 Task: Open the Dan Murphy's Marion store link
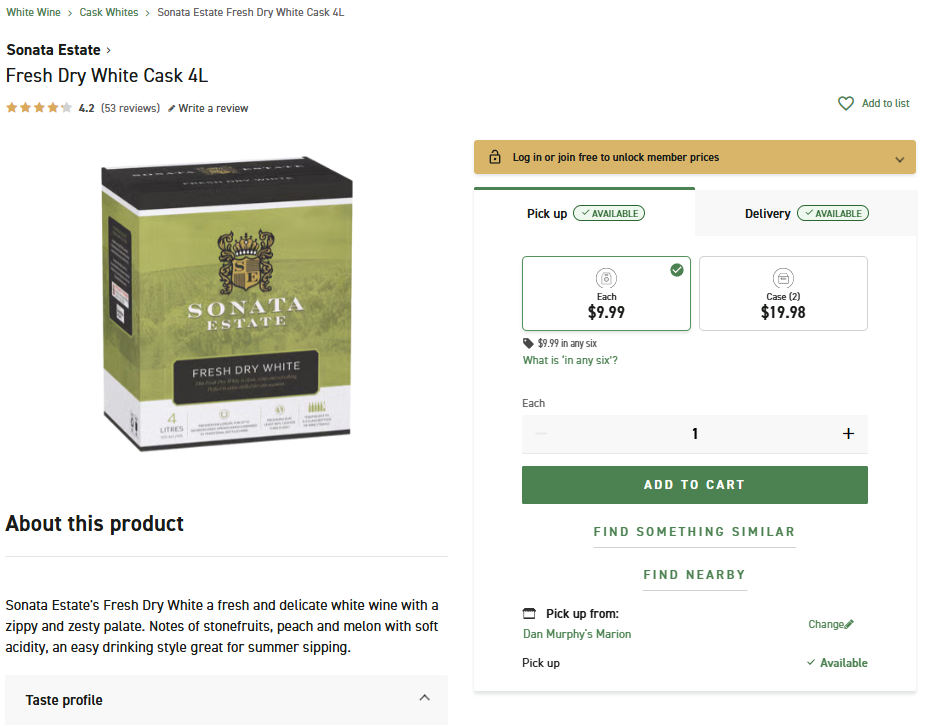[577, 634]
